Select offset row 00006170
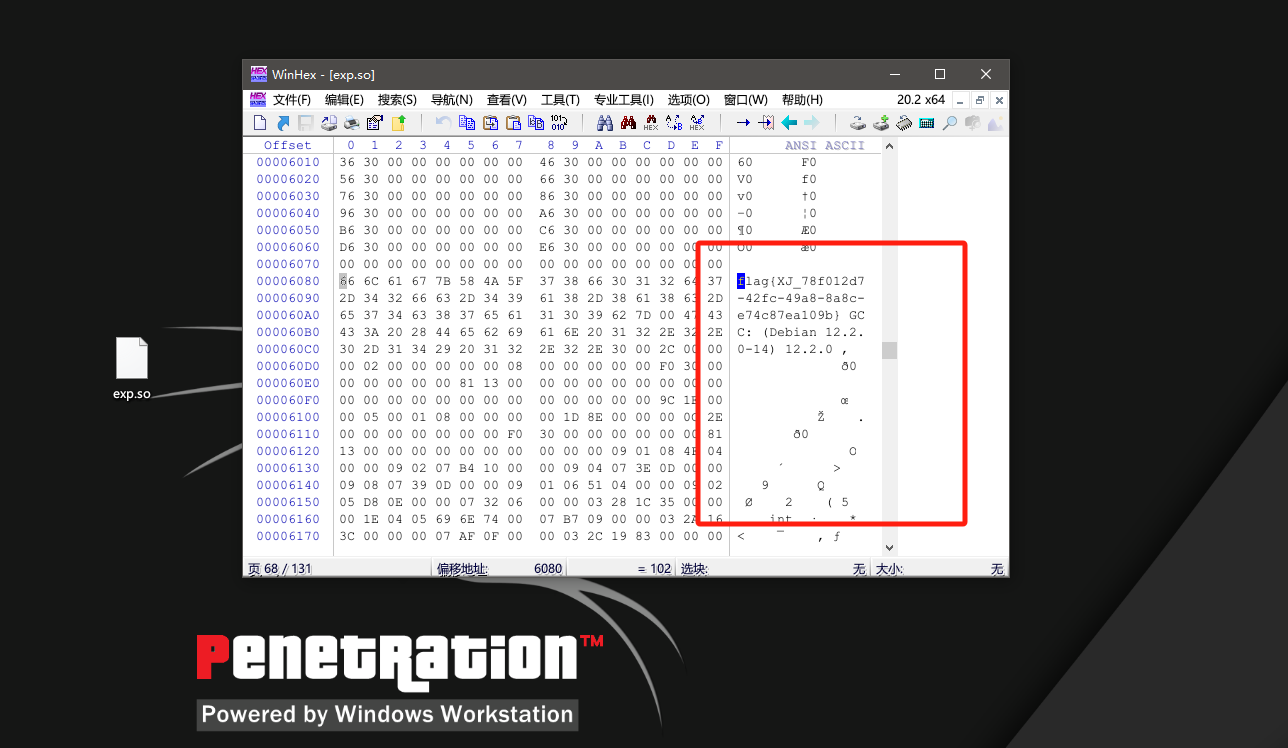Image resolution: width=1288 pixels, height=748 pixels. coord(288,536)
